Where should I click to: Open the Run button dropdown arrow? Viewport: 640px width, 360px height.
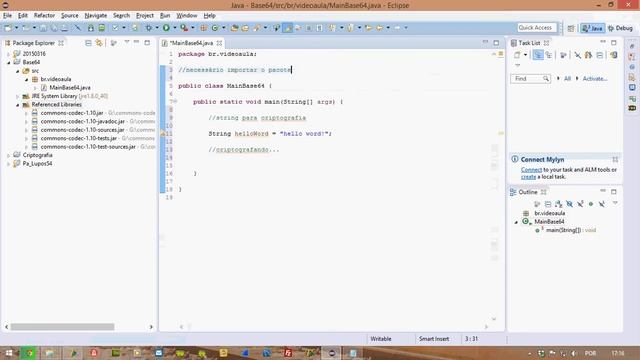click(175, 28)
